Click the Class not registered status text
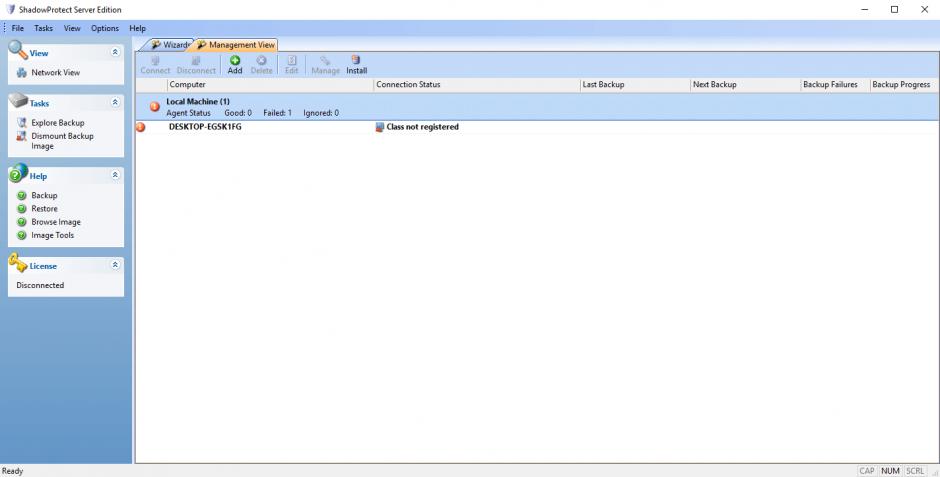The width and height of the screenshot is (940, 477). (x=423, y=127)
